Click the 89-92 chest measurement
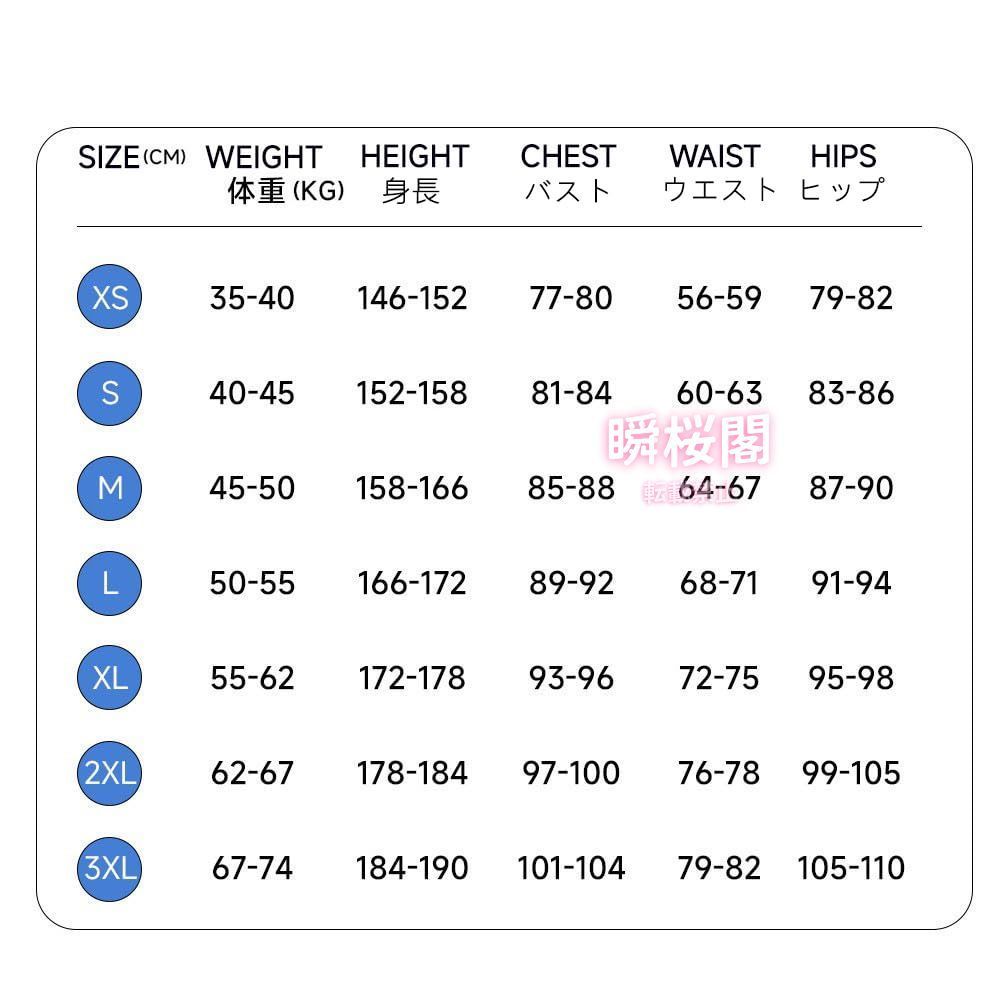 571,583
